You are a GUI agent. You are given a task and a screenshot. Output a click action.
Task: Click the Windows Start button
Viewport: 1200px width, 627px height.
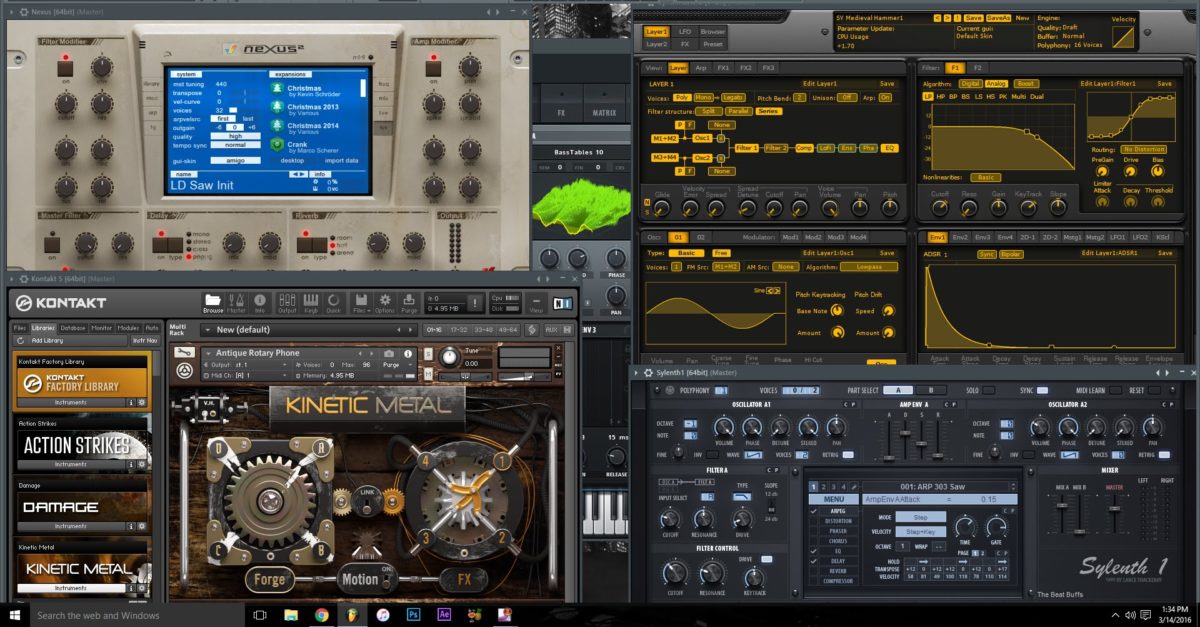tap(15, 614)
